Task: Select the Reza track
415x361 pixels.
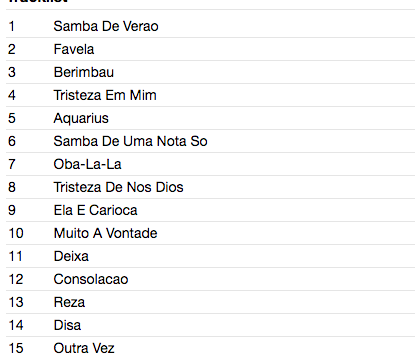Action: 210,302
